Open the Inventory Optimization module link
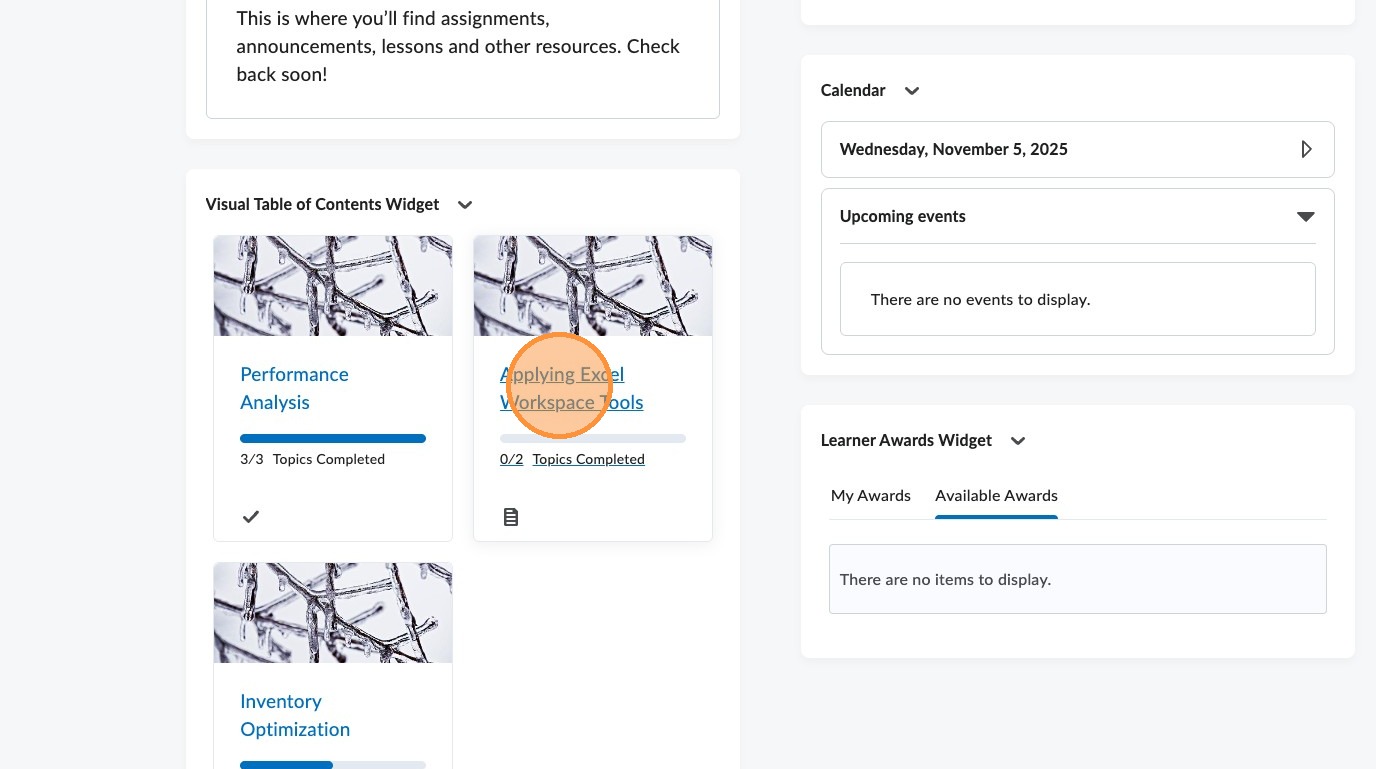This screenshot has width=1376, height=769. click(x=295, y=715)
